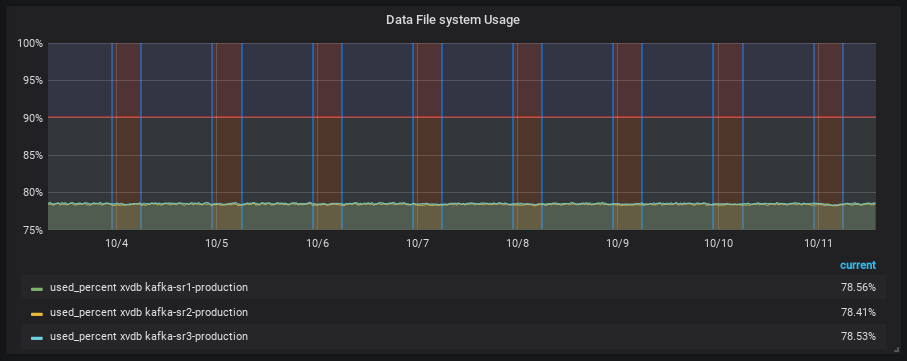Click the 100% y-axis label

point(30,43)
